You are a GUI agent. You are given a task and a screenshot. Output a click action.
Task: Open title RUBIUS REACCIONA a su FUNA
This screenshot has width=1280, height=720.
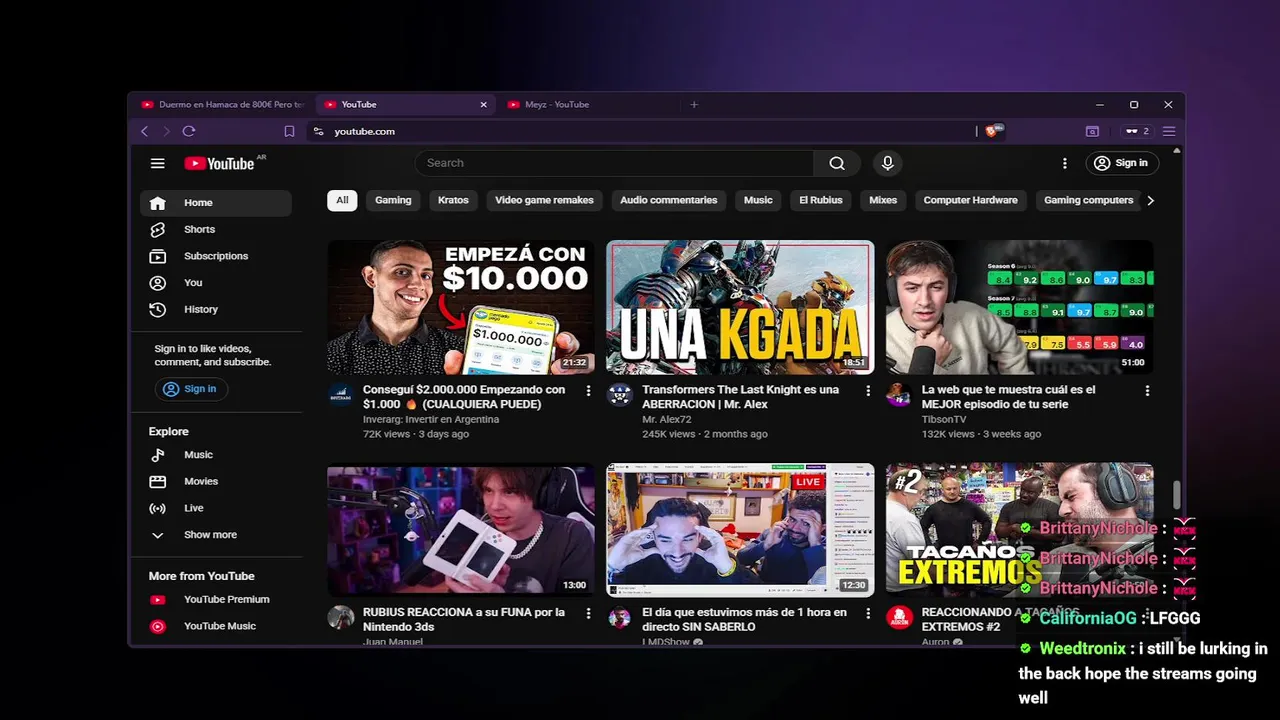pyautogui.click(x=464, y=619)
